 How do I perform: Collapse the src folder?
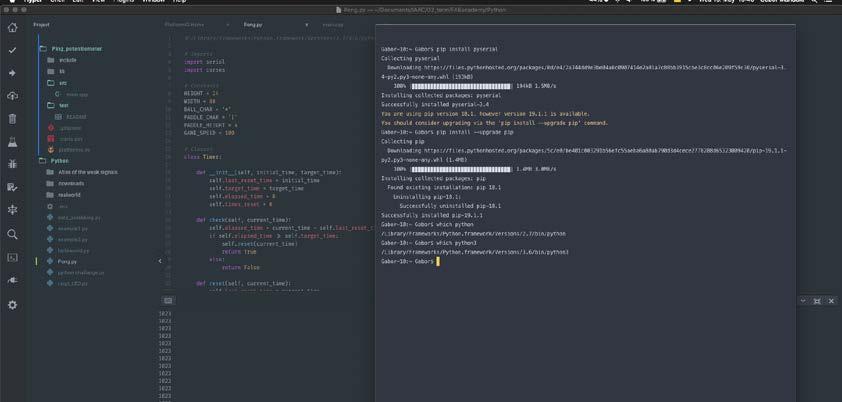click(56, 83)
